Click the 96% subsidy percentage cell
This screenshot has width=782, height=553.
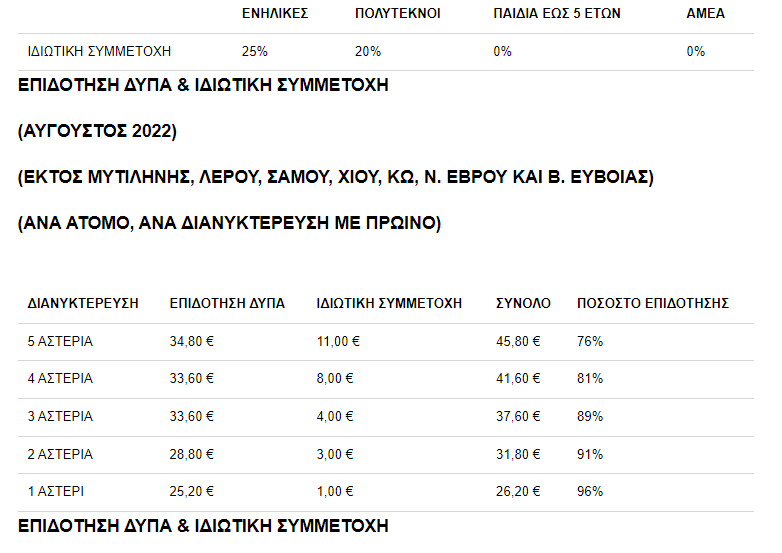(x=590, y=492)
